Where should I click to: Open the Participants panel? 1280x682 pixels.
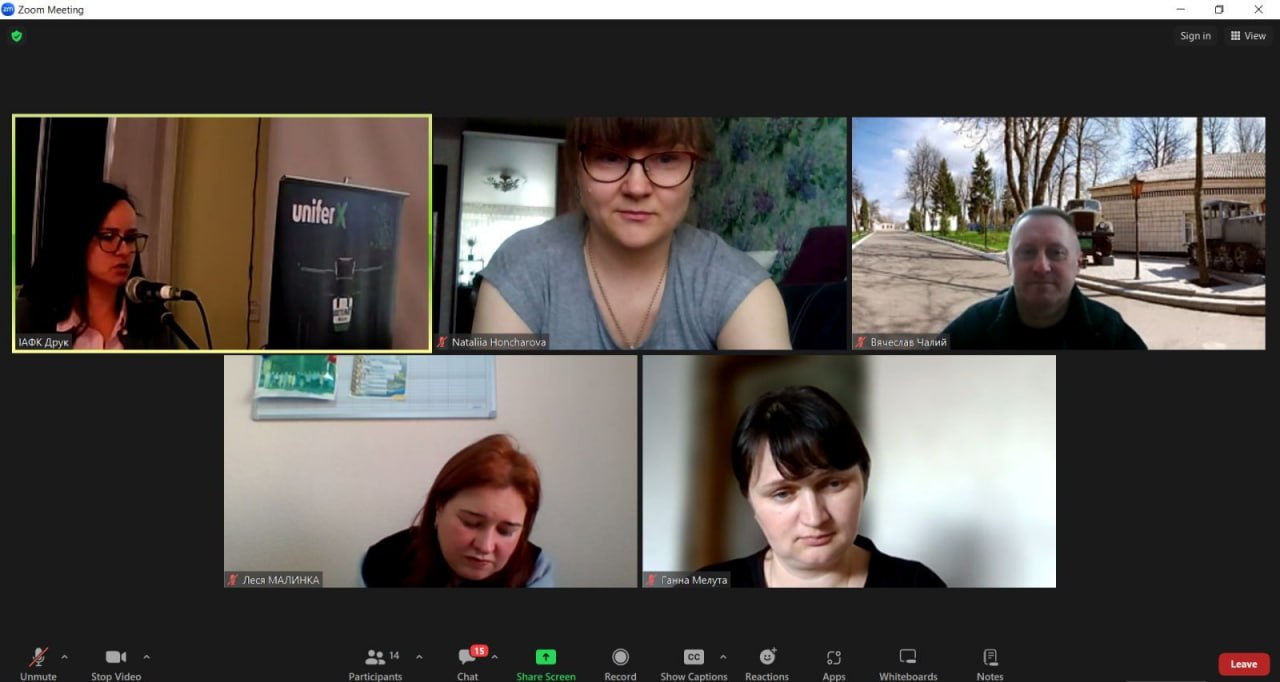coord(376,658)
